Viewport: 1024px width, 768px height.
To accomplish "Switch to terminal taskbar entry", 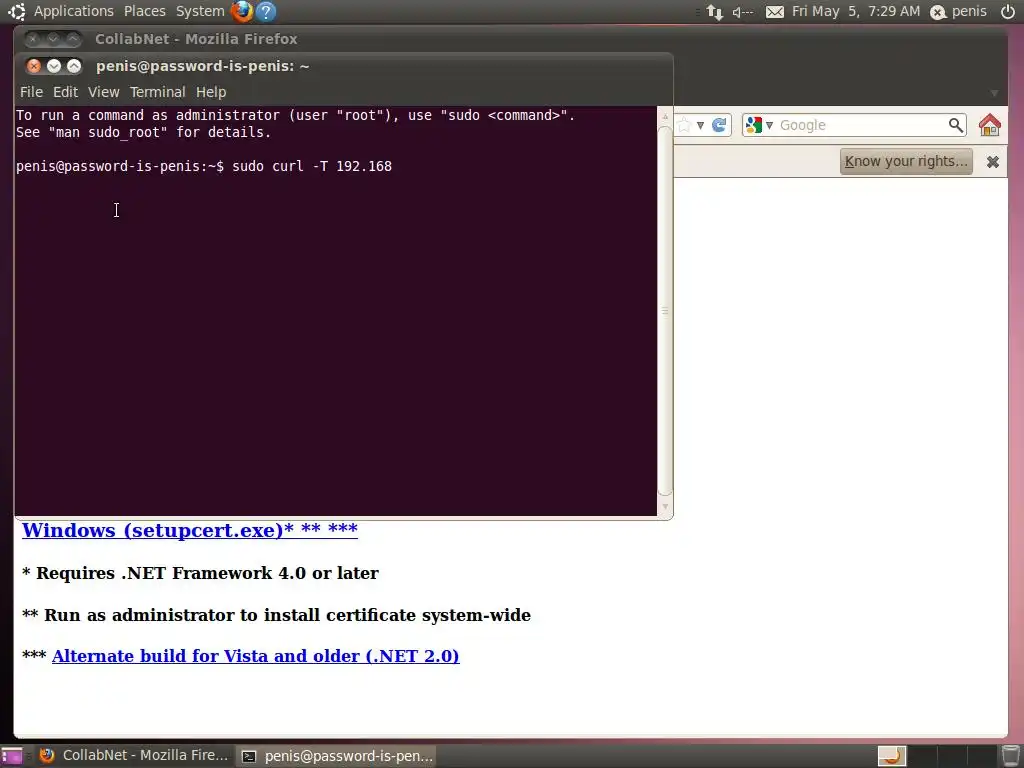I will click(x=337, y=756).
